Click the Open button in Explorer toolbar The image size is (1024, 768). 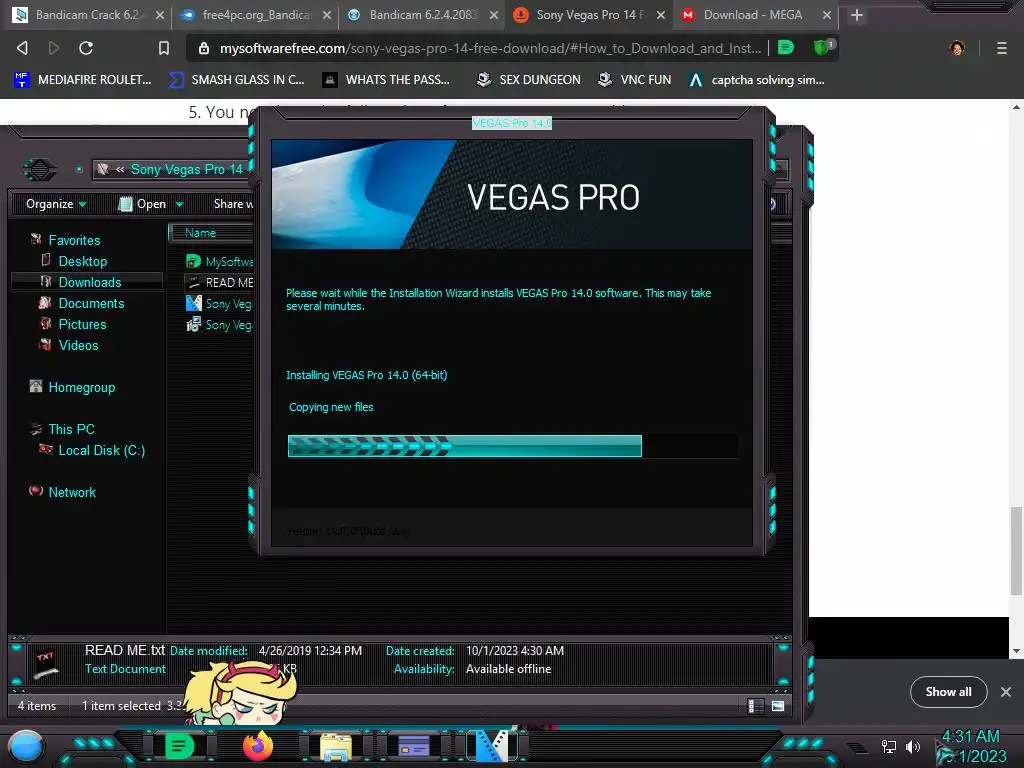(x=144, y=204)
